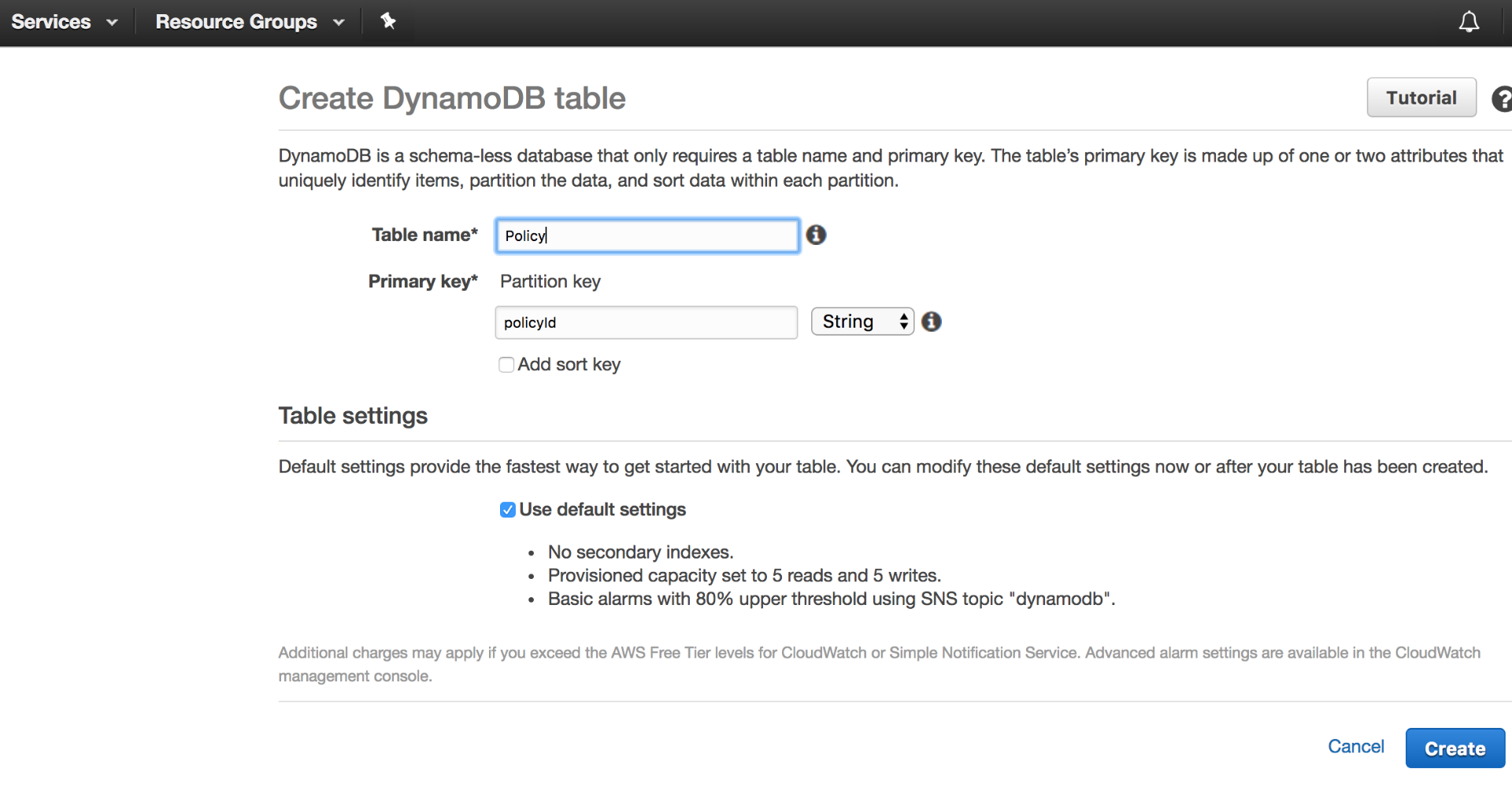Image resolution: width=1512 pixels, height=798 pixels.
Task: Click the Create button
Action: (x=1455, y=748)
